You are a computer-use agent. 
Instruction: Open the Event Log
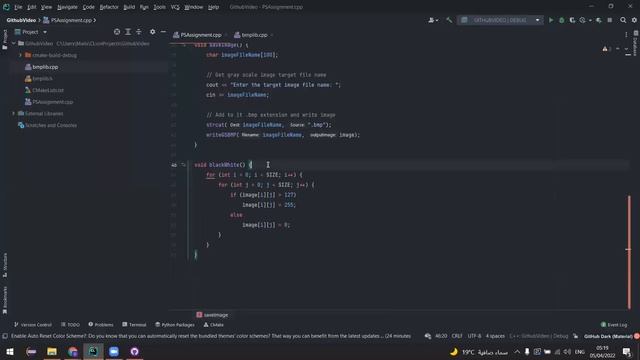point(614,325)
